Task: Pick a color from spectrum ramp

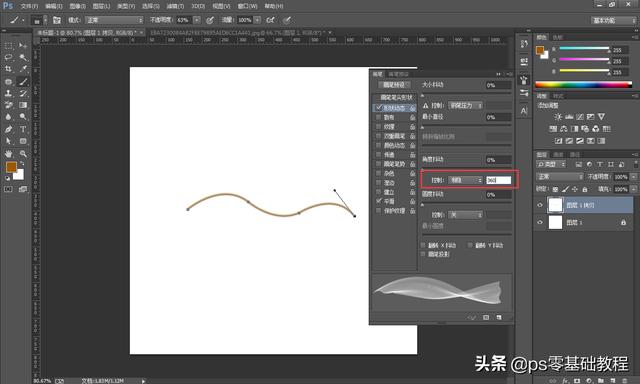Action: click(x=583, y=84)
